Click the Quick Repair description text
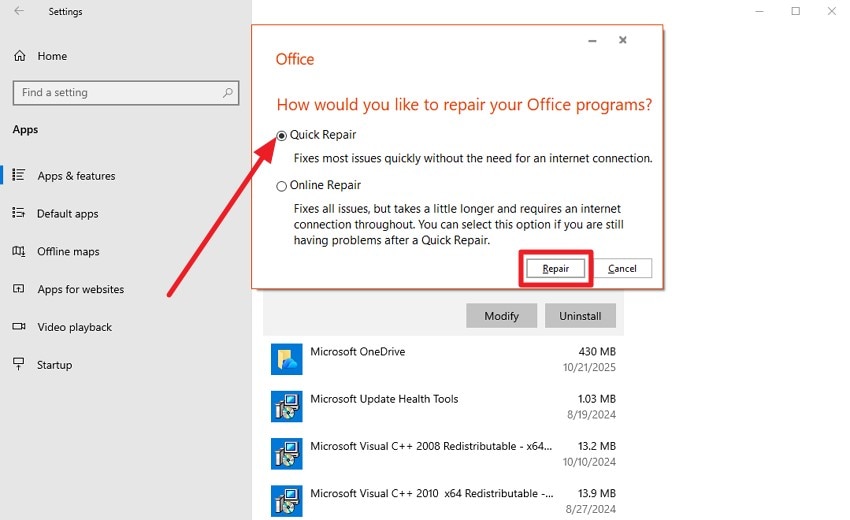Image resolution: width=850 pixels, height=520 pixels. [473, 158]
